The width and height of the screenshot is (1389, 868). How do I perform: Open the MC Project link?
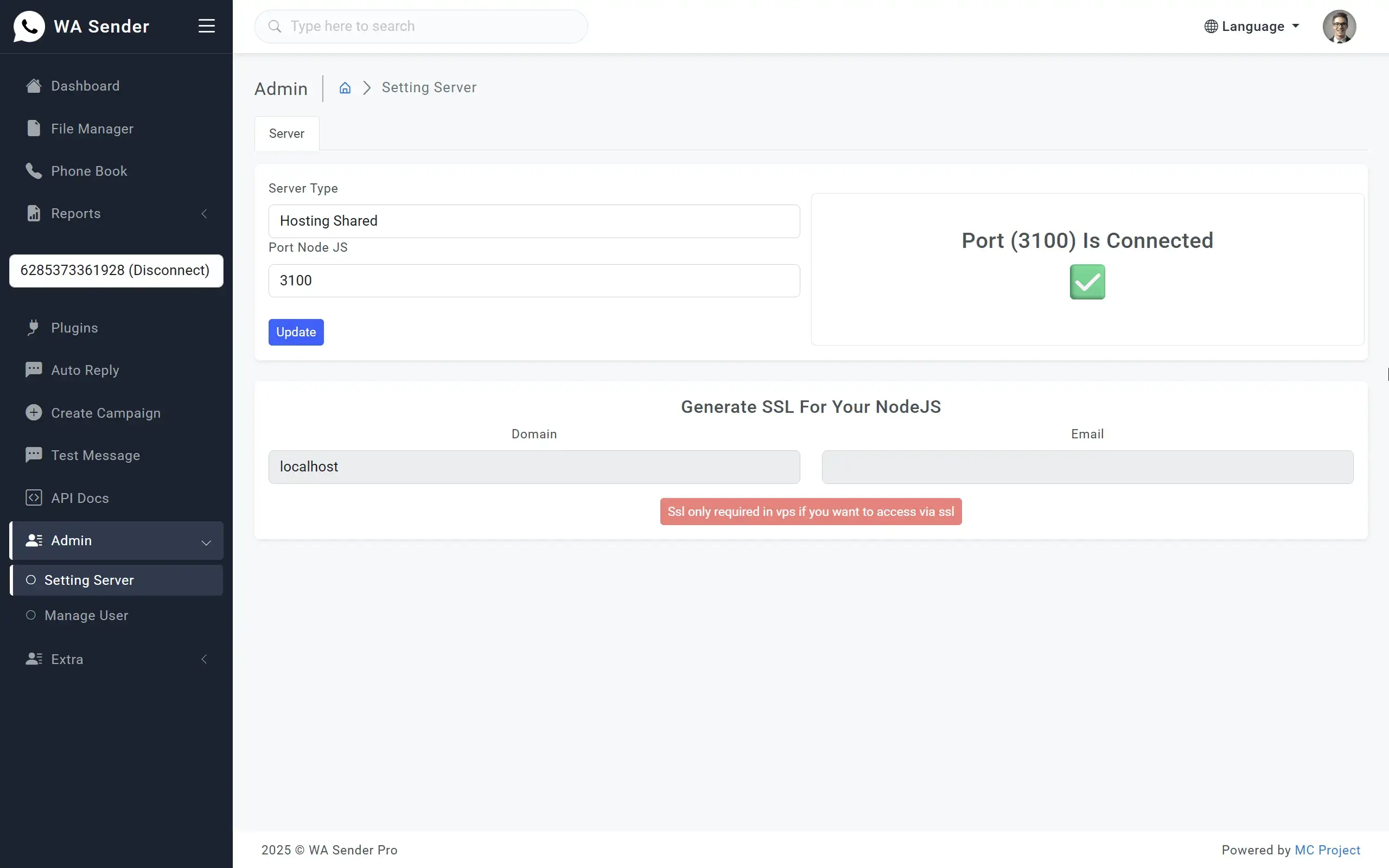click(x=1328, y=850)
